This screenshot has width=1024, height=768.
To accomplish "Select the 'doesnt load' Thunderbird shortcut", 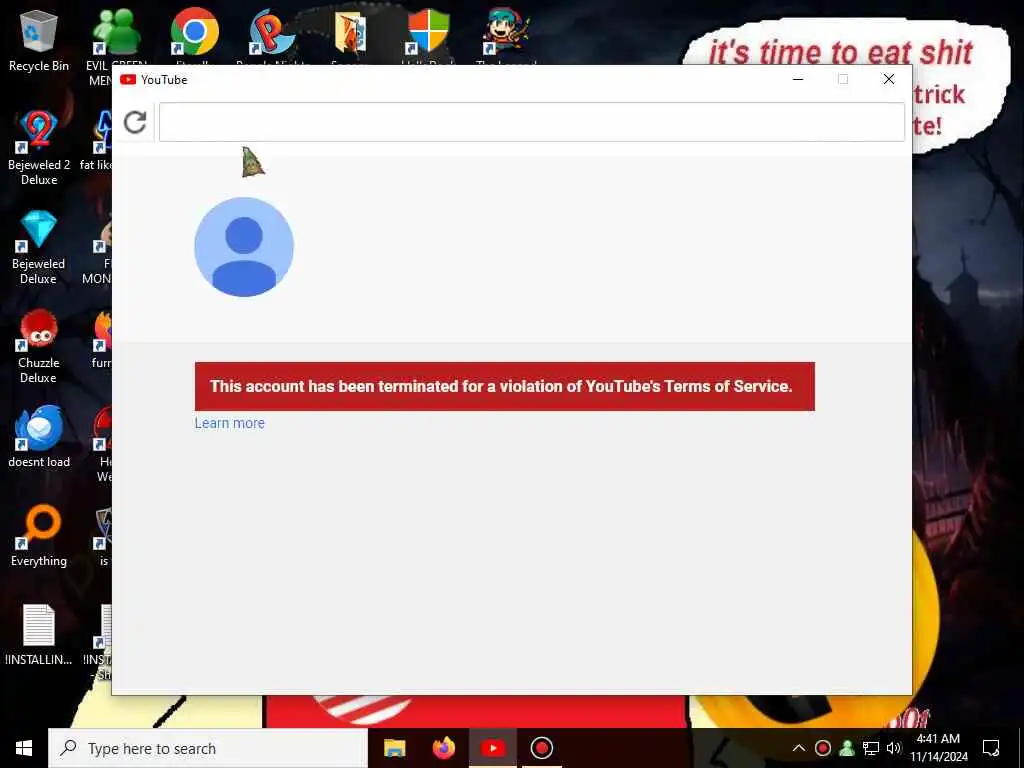I will coord(39,436).
